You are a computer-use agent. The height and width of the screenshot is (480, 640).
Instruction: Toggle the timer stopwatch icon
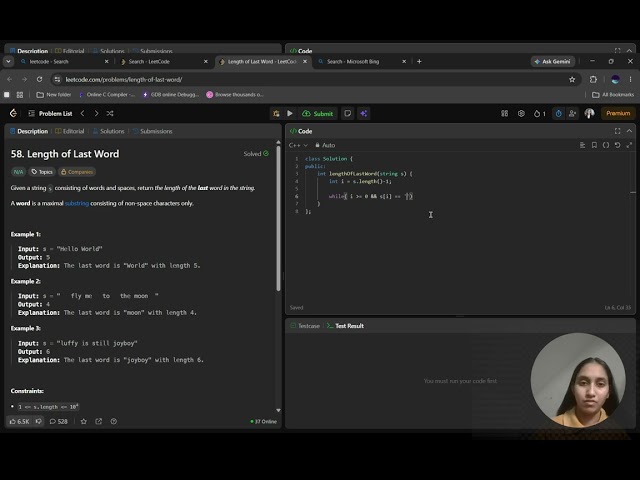click(558, 113)
